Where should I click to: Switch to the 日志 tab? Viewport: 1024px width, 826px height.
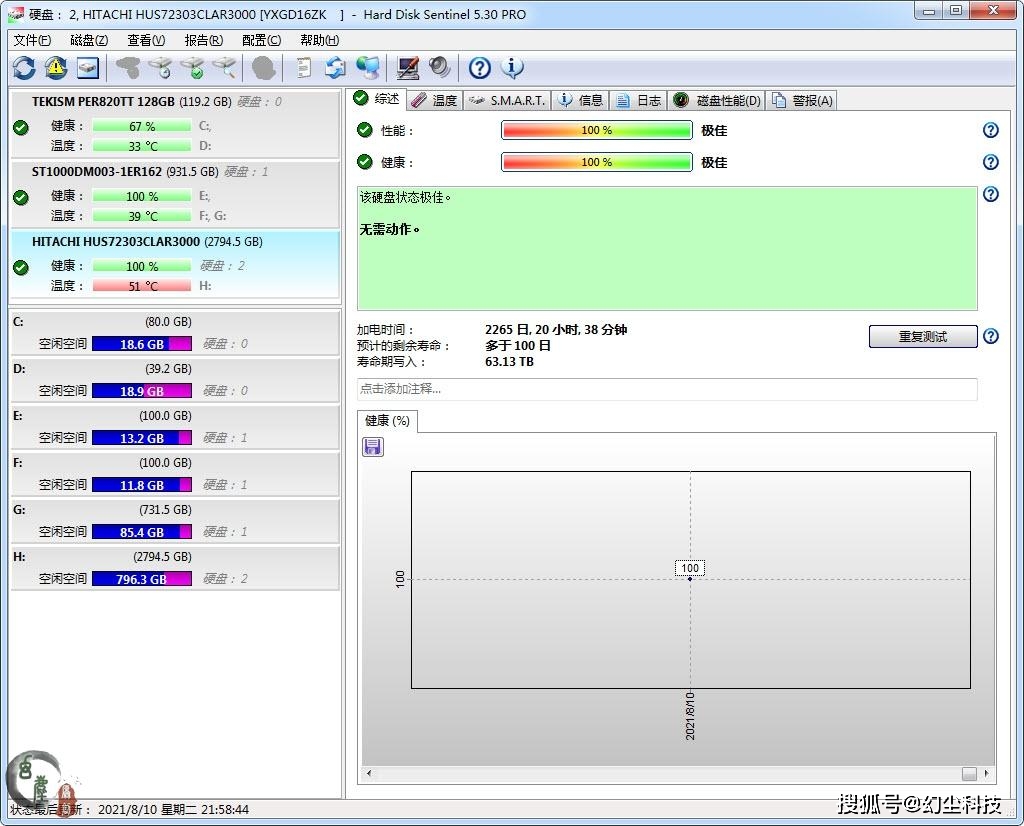tap(639, 101)
